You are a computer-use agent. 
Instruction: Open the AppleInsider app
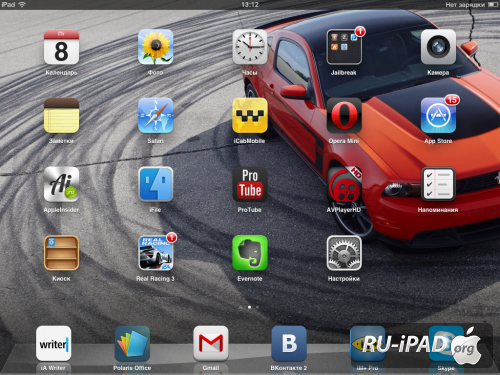tap(61, 184)
